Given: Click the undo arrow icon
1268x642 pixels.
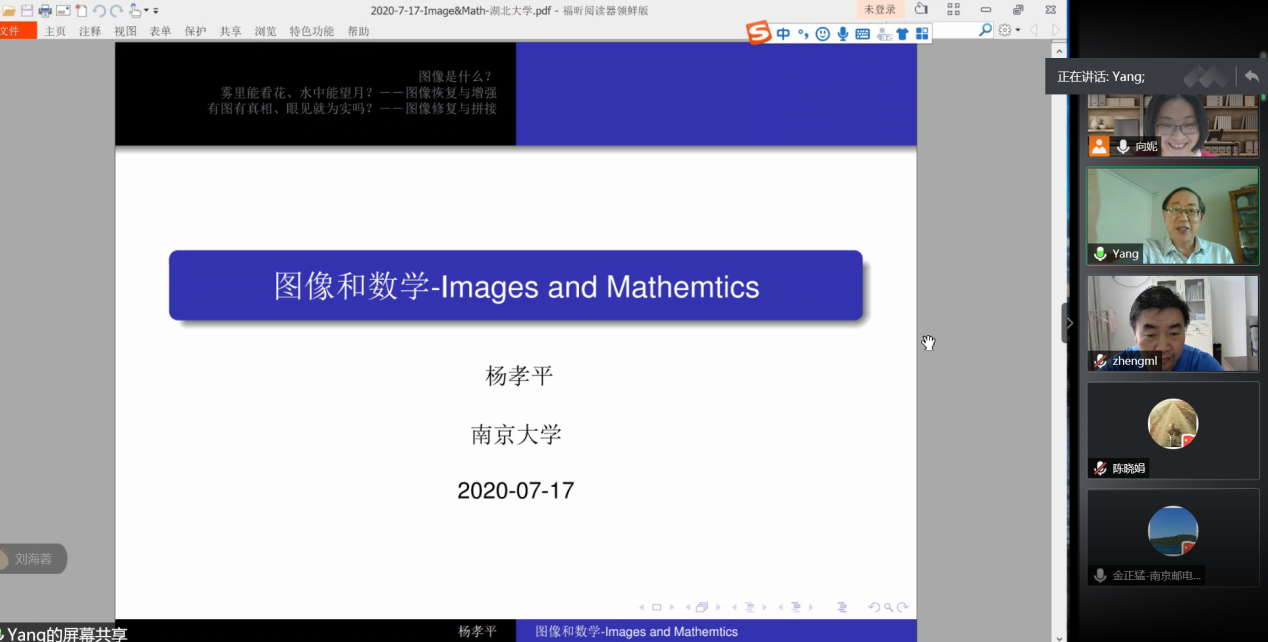Looking at the screenshot, I should (x=99, y=10).
